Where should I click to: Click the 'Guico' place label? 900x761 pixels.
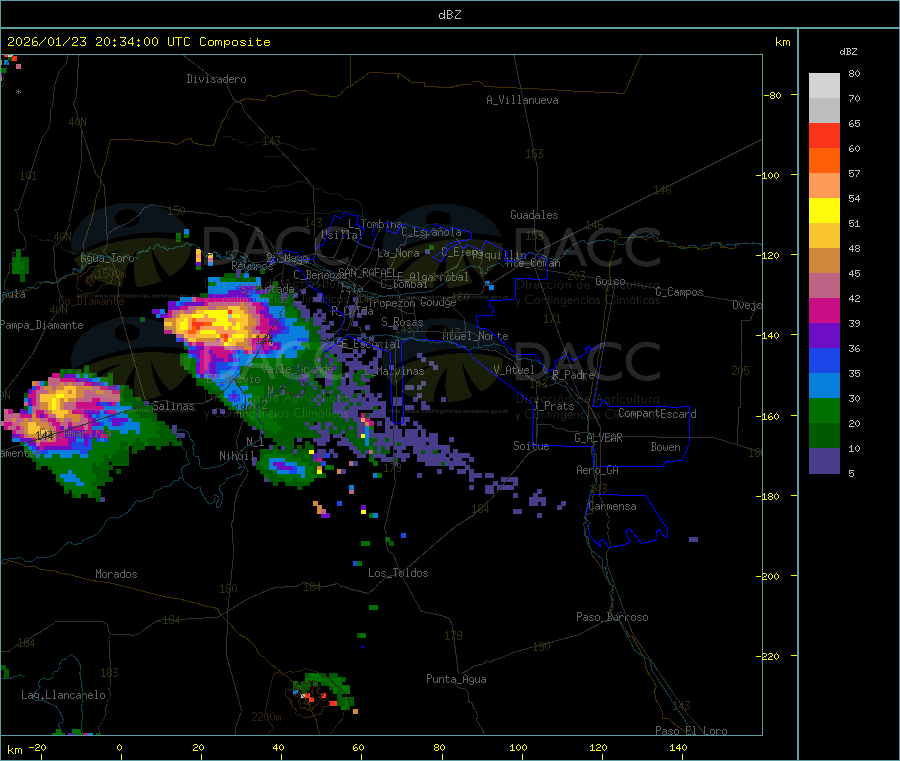coord(610,281)
